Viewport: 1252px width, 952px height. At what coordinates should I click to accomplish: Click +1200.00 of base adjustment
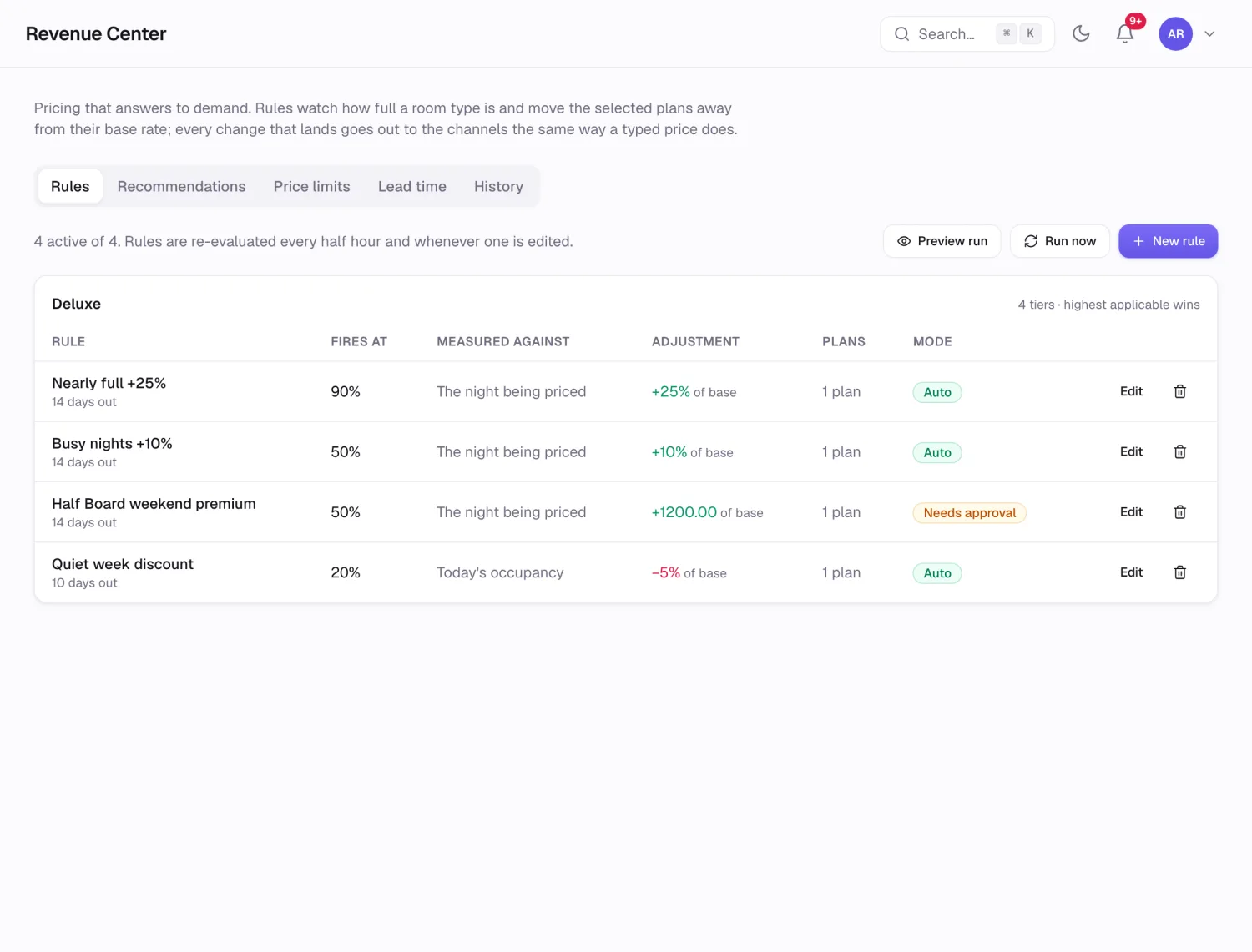click(x=707, y=512)
